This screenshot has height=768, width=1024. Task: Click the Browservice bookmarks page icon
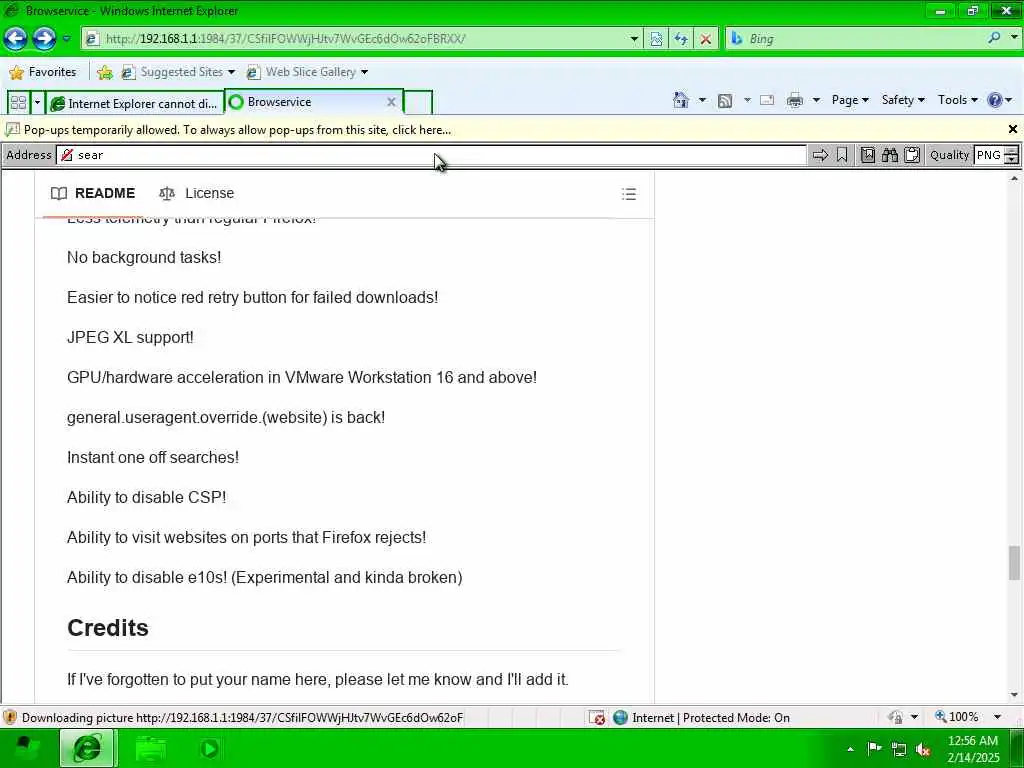(x=867, y=155)
